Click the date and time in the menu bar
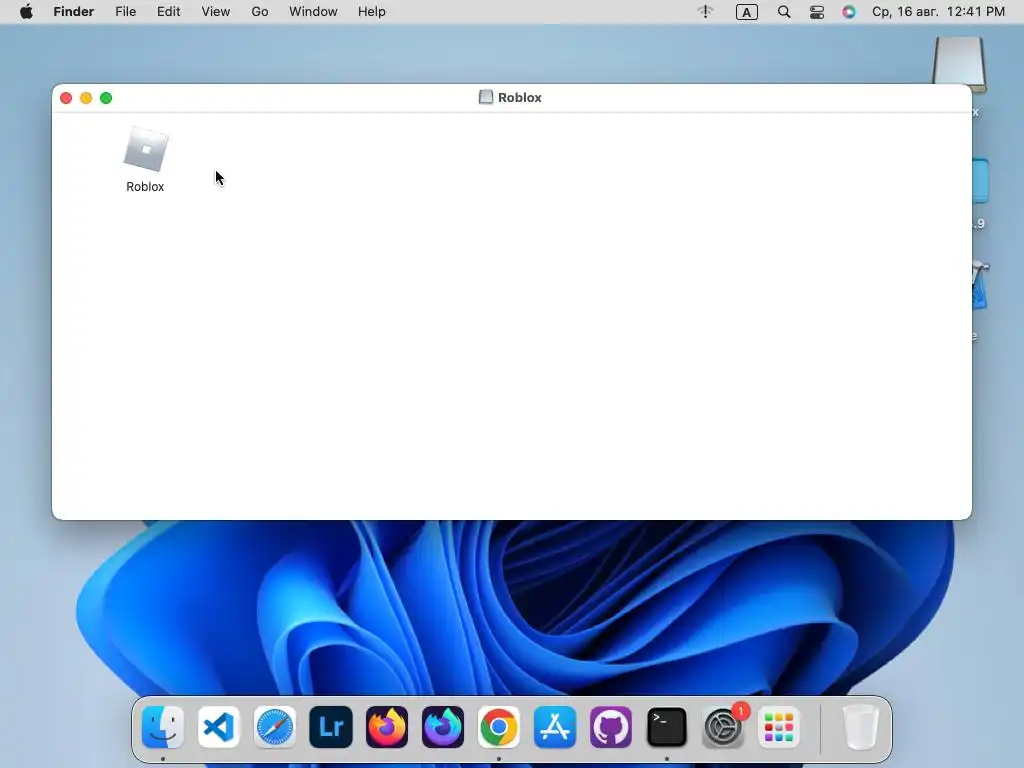This screenshot has height=768, width=1024. [938, 12]
